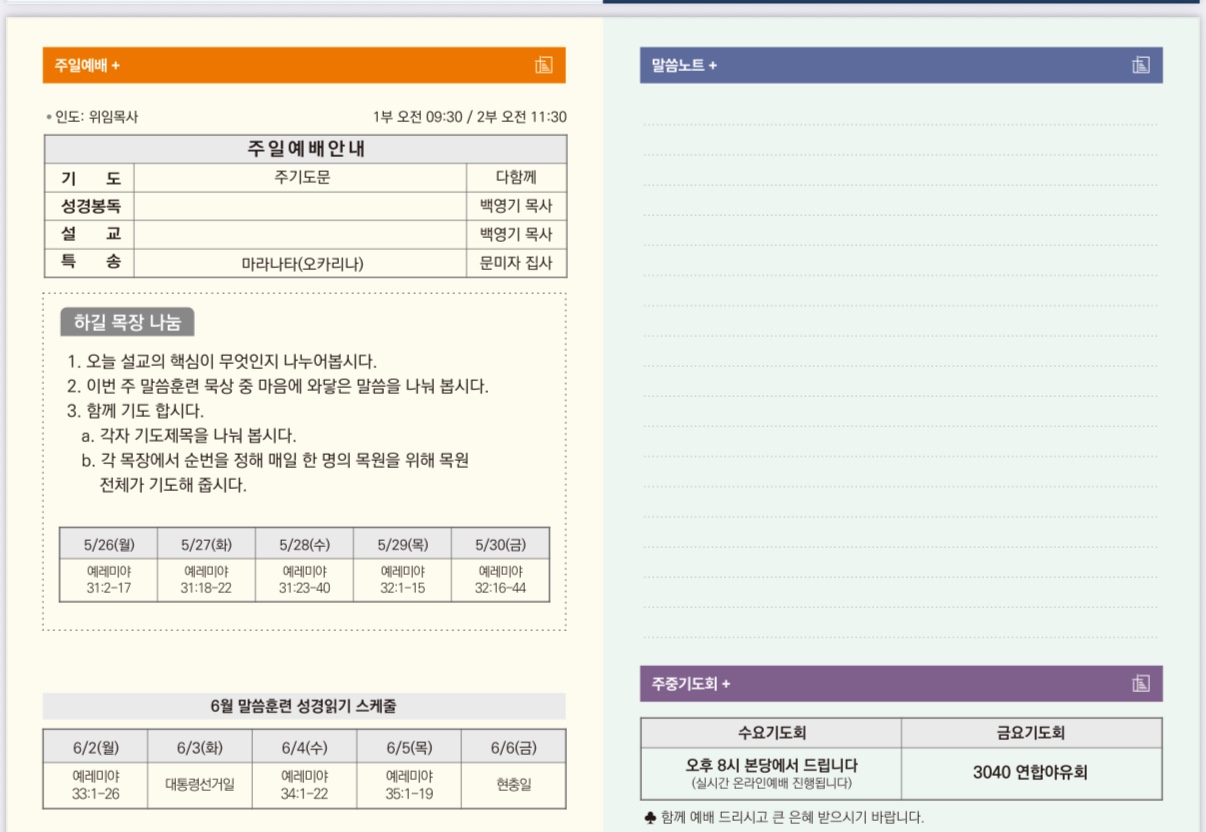
Task: Click the 6월 말씀훈련 성경읽기 스케줄 heading
Action: tap(303, 706)
